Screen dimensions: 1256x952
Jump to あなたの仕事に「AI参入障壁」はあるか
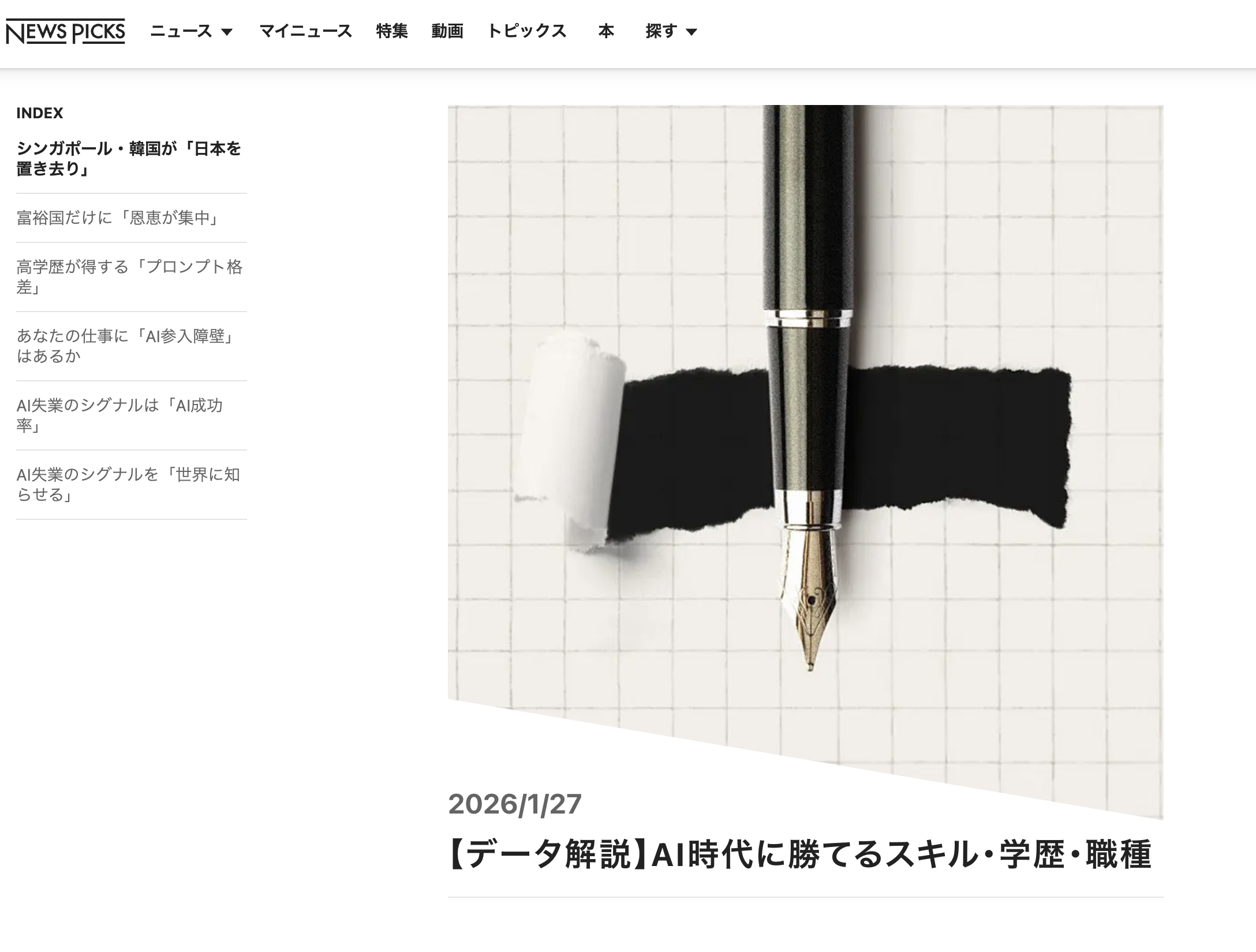pos(125,346)
